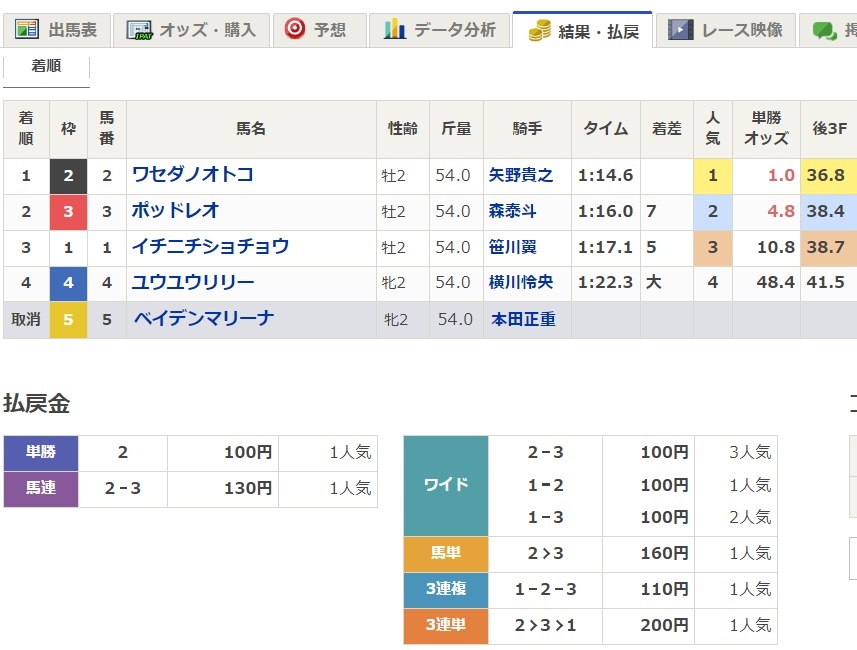Click the 性齢 column header
The height and width of the screenshot is (650, 857).
click(403, 129)
